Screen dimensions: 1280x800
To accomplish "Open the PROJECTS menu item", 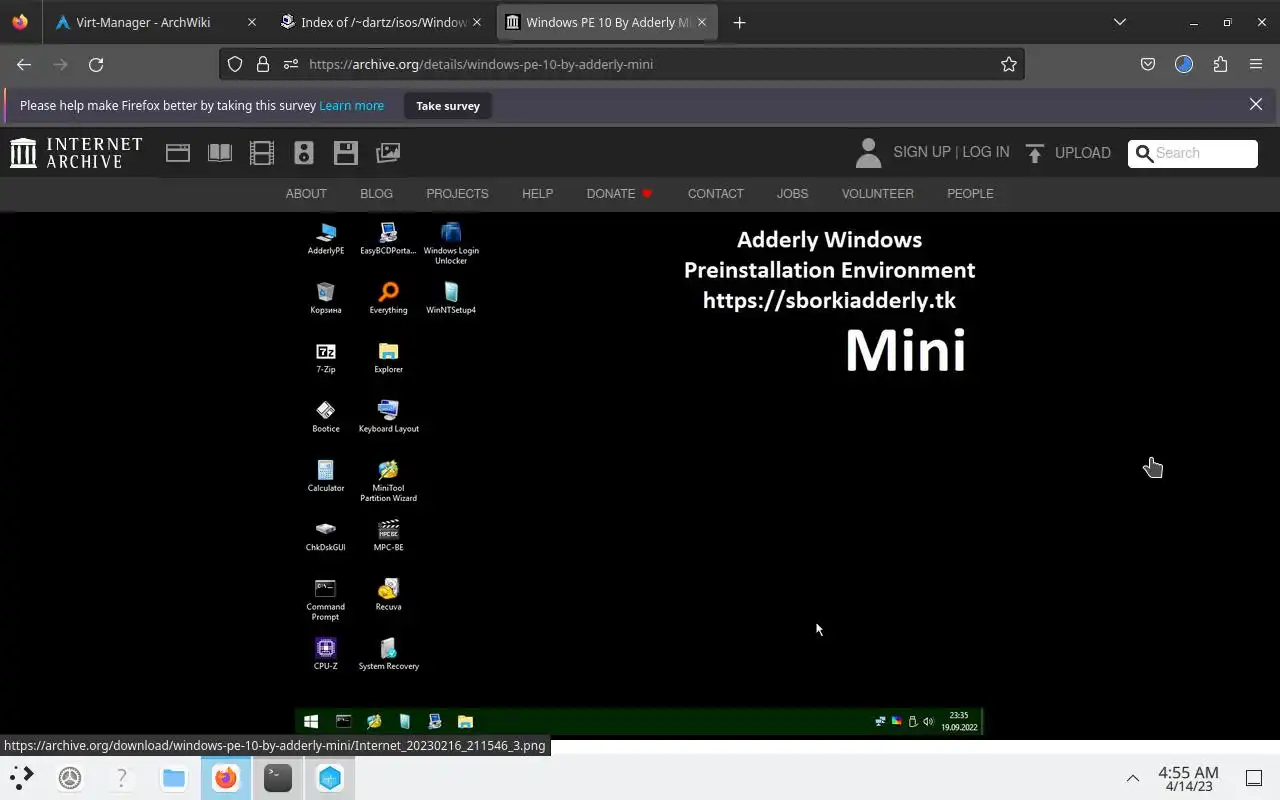I will [457, 193].
